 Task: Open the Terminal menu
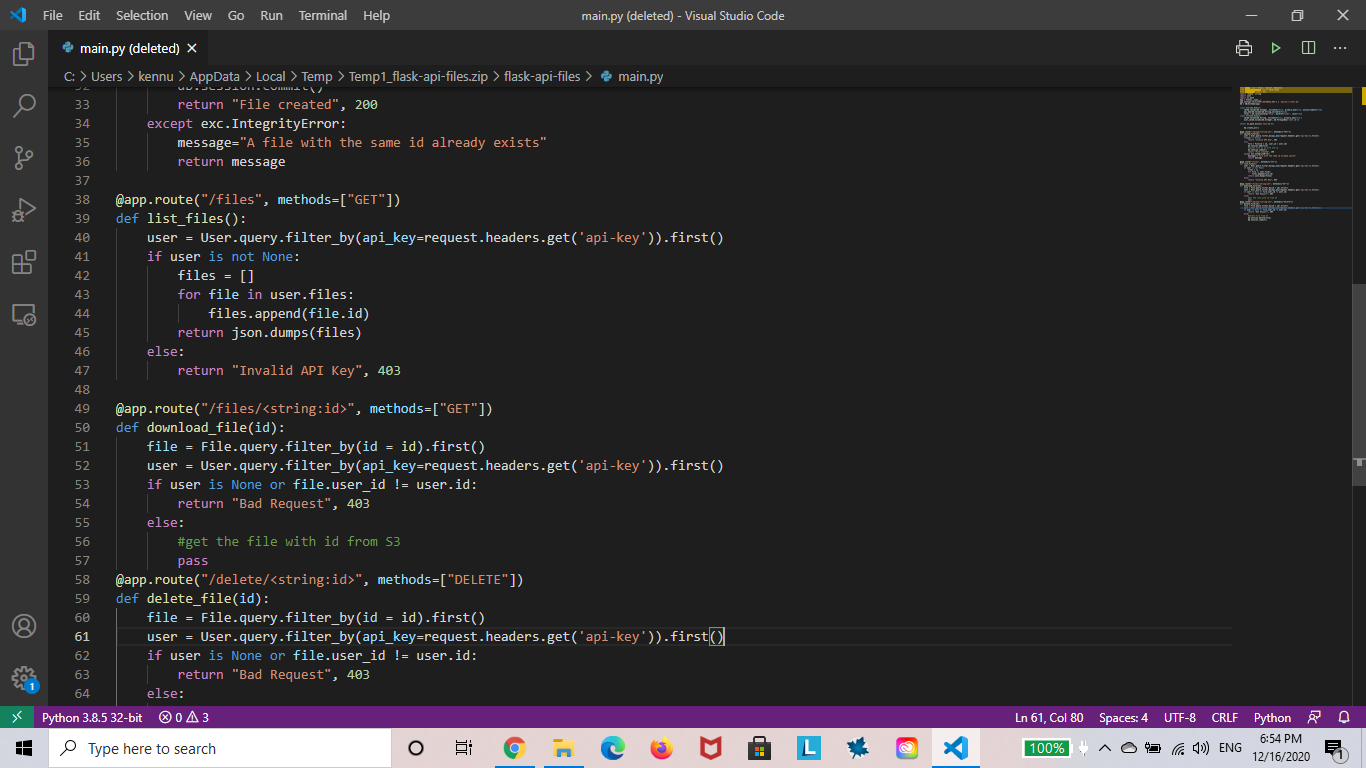322,15
